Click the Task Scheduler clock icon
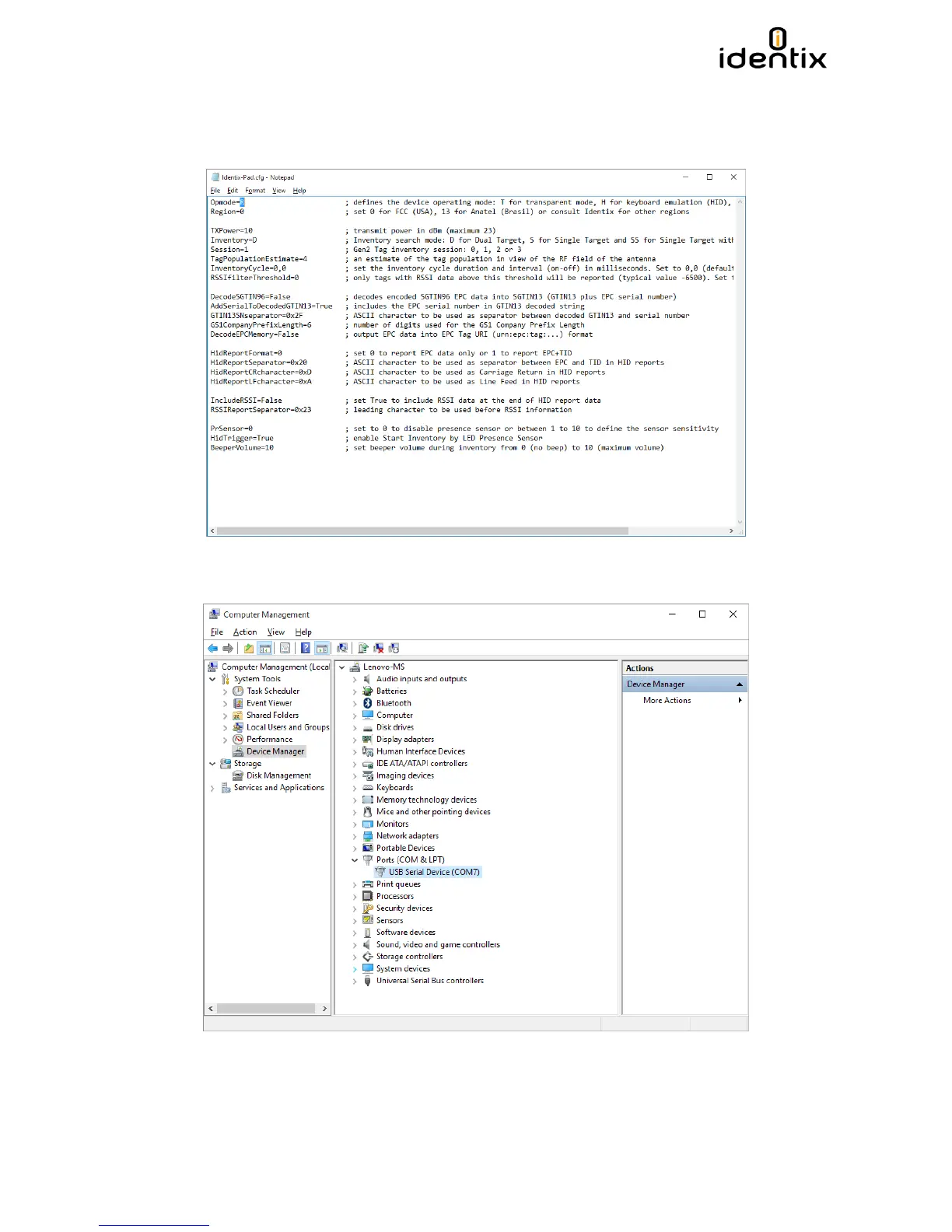The width and height of the screenshot is (952, 1232). click(238, 691)
